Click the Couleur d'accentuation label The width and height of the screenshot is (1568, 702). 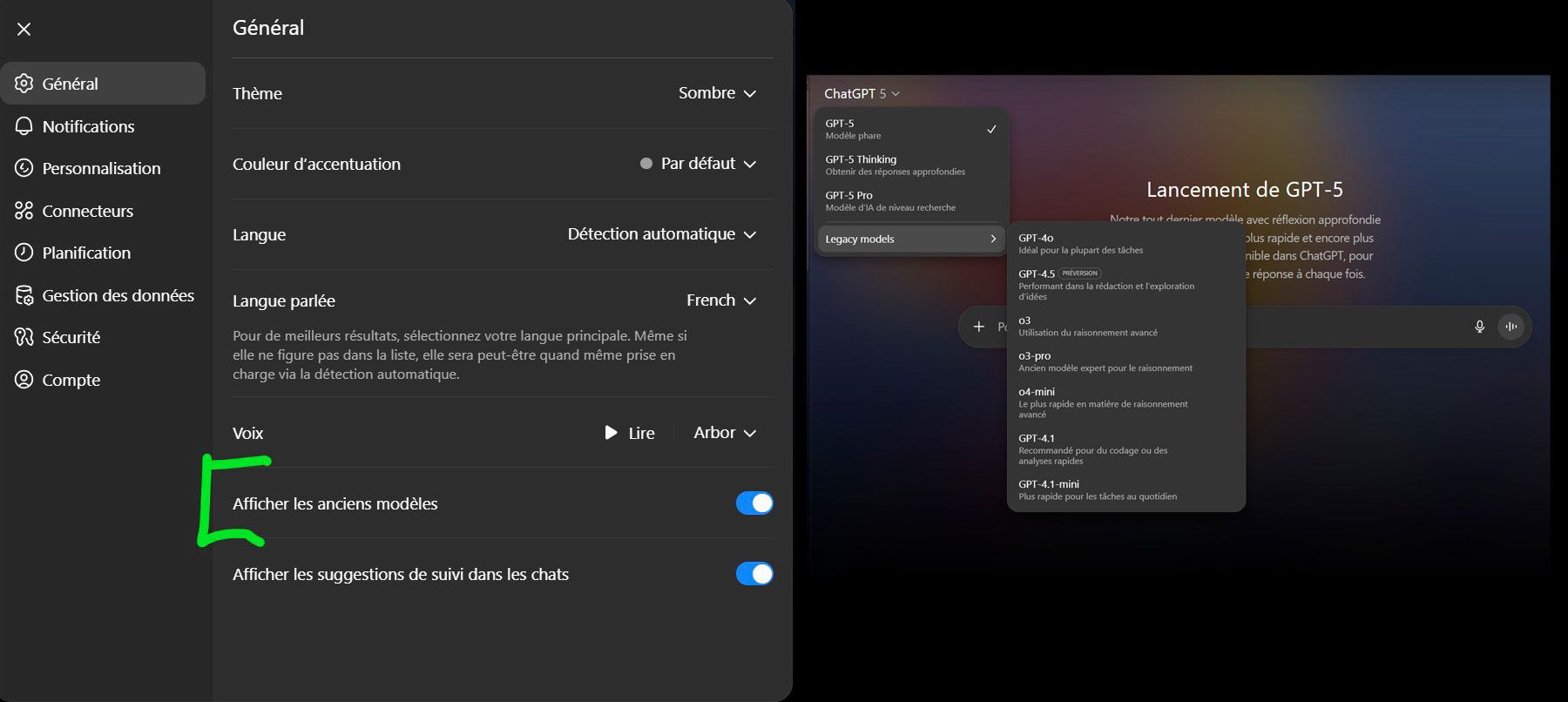click(316, 164)
